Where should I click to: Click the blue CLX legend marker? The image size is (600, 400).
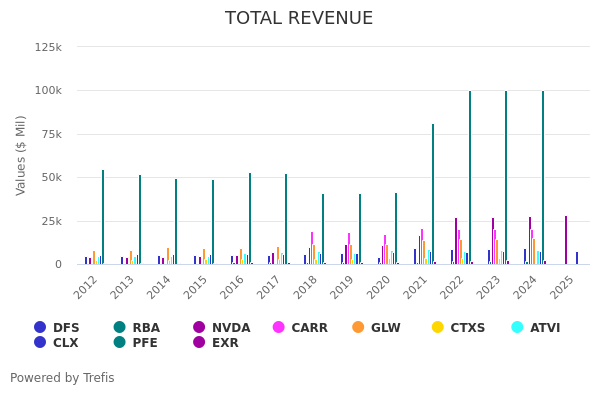point(40,342)
